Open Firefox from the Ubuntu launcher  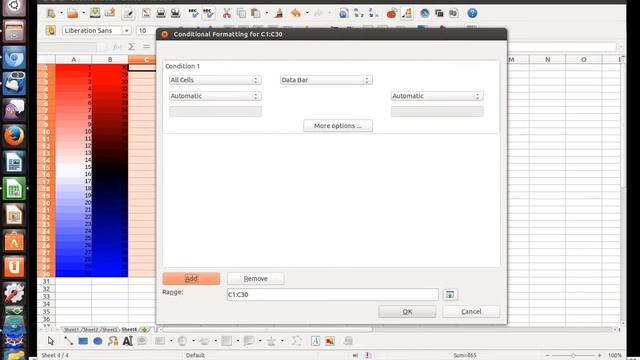tap(14, 136)
